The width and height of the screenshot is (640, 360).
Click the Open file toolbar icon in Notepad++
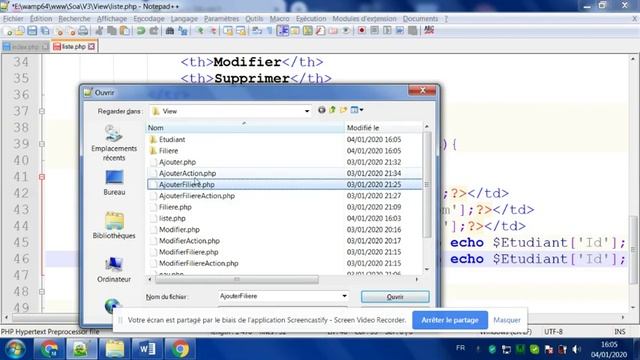[20, 31]
